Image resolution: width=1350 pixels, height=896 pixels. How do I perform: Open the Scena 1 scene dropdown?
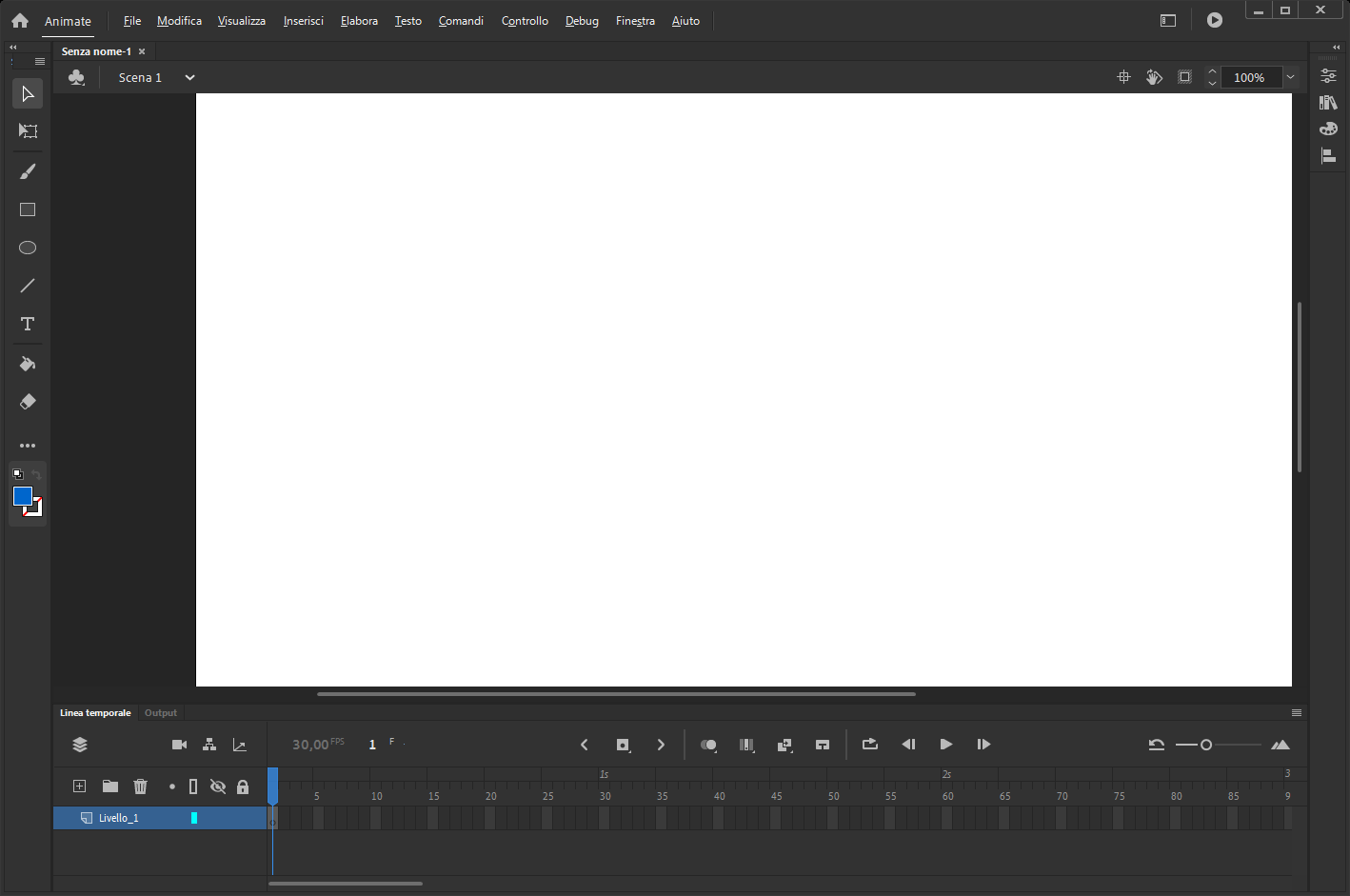click(x=189, y=77)
